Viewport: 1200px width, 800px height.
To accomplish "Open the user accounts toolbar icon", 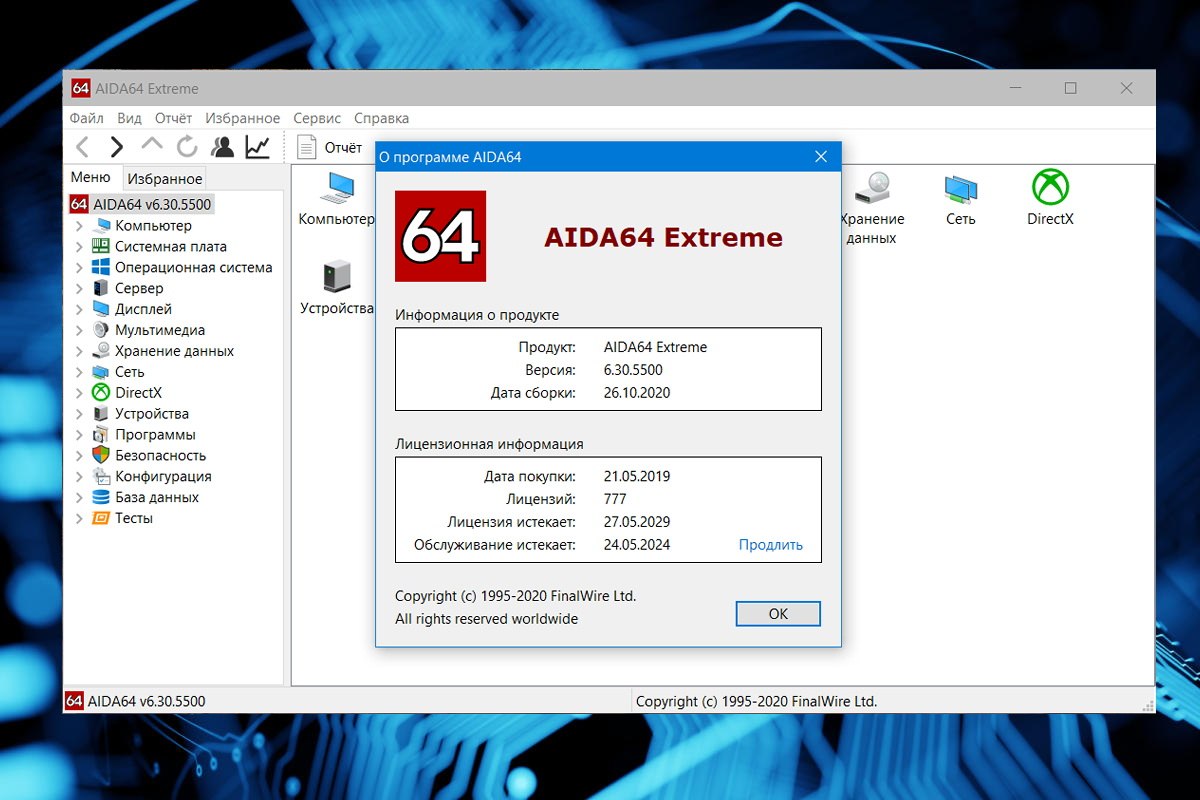I will tap(222, 147).
